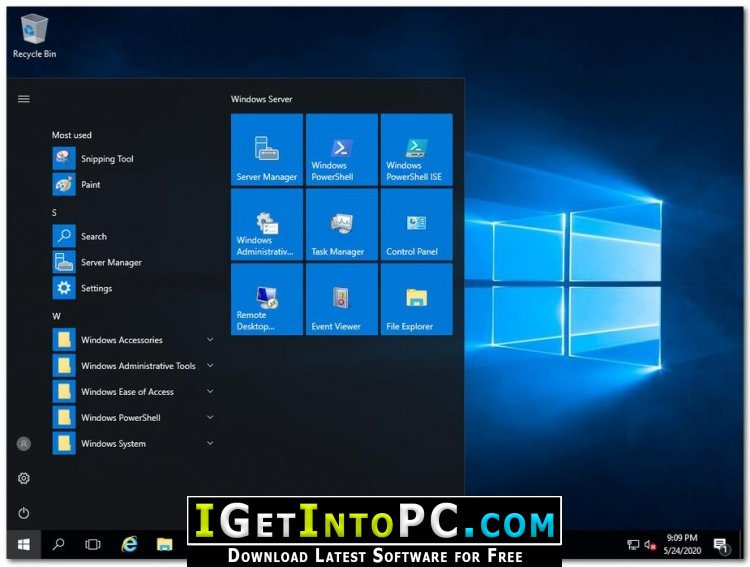
Task: Open the network icon in system tray
Action: point(633,545)
